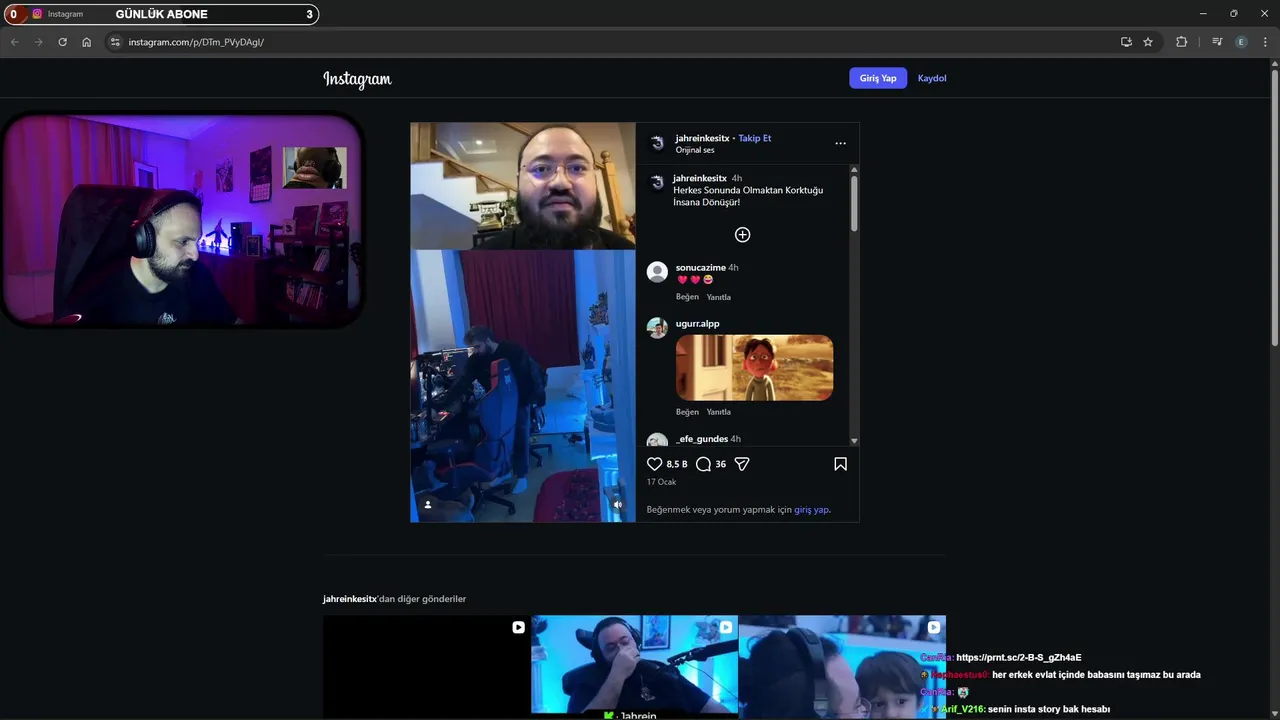Click the Kaydol link
The image size is (1280, 720).
(932, 78)
